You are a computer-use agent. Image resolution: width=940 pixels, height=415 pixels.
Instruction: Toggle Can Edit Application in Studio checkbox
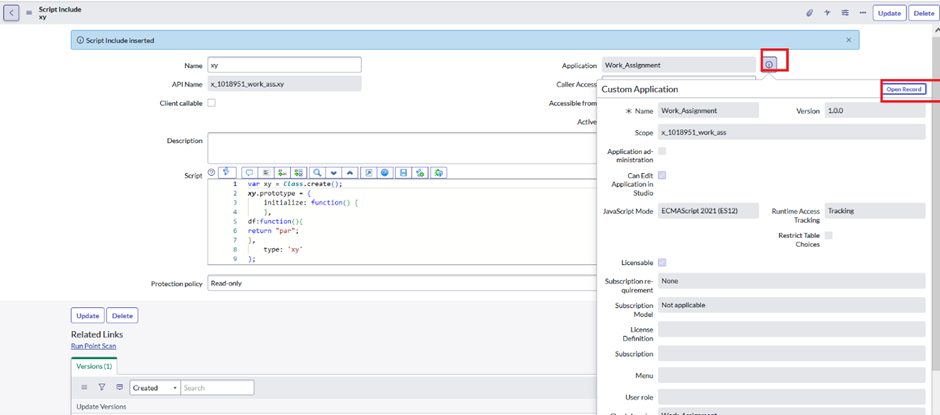click(x=662, y=175)
